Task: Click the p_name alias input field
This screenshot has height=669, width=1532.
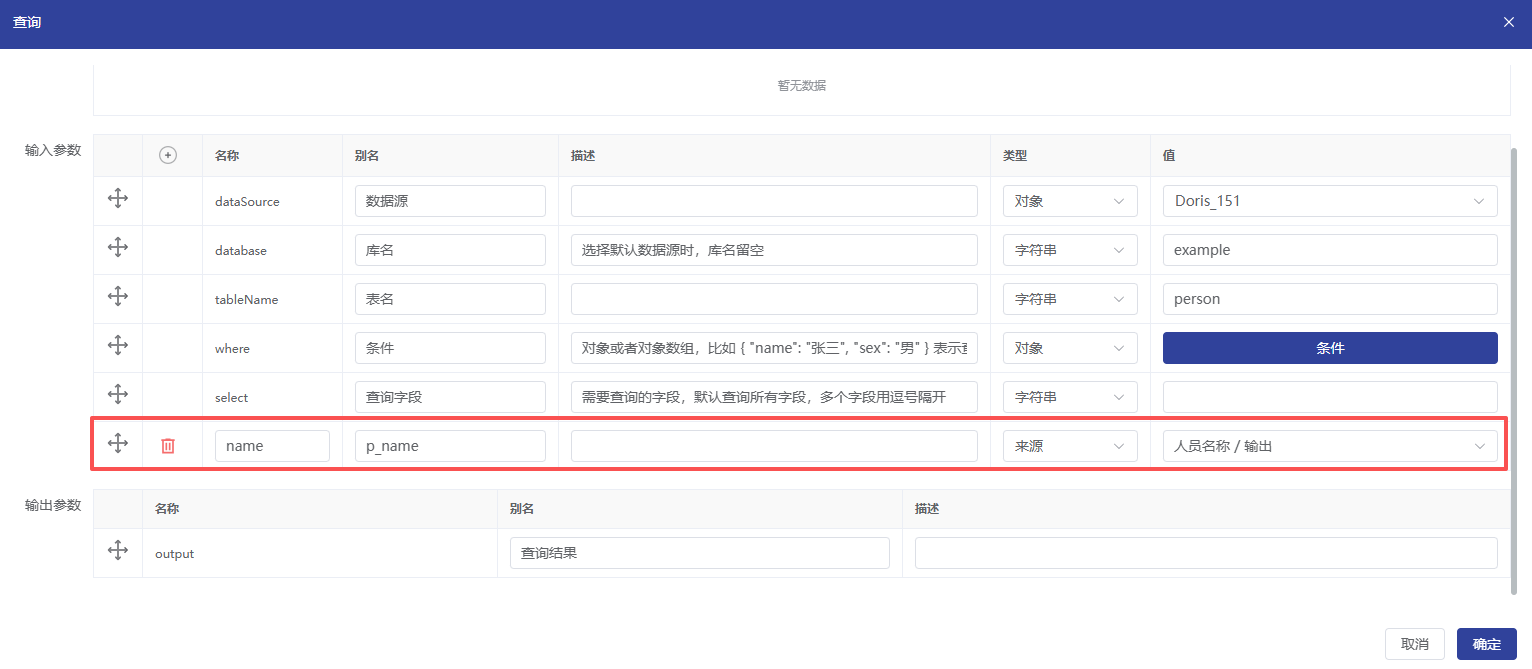Action: coord(450,446)
